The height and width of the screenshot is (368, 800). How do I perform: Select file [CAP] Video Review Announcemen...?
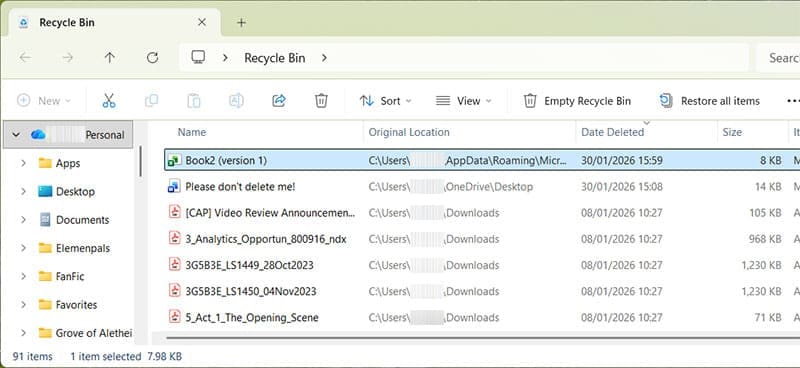click(269, 212)
